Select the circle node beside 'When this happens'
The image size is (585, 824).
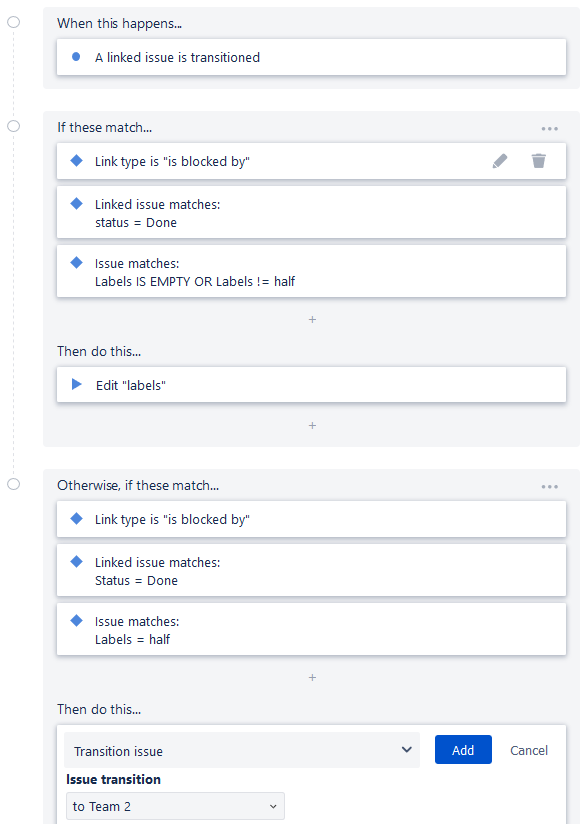(x=14, y=22)
